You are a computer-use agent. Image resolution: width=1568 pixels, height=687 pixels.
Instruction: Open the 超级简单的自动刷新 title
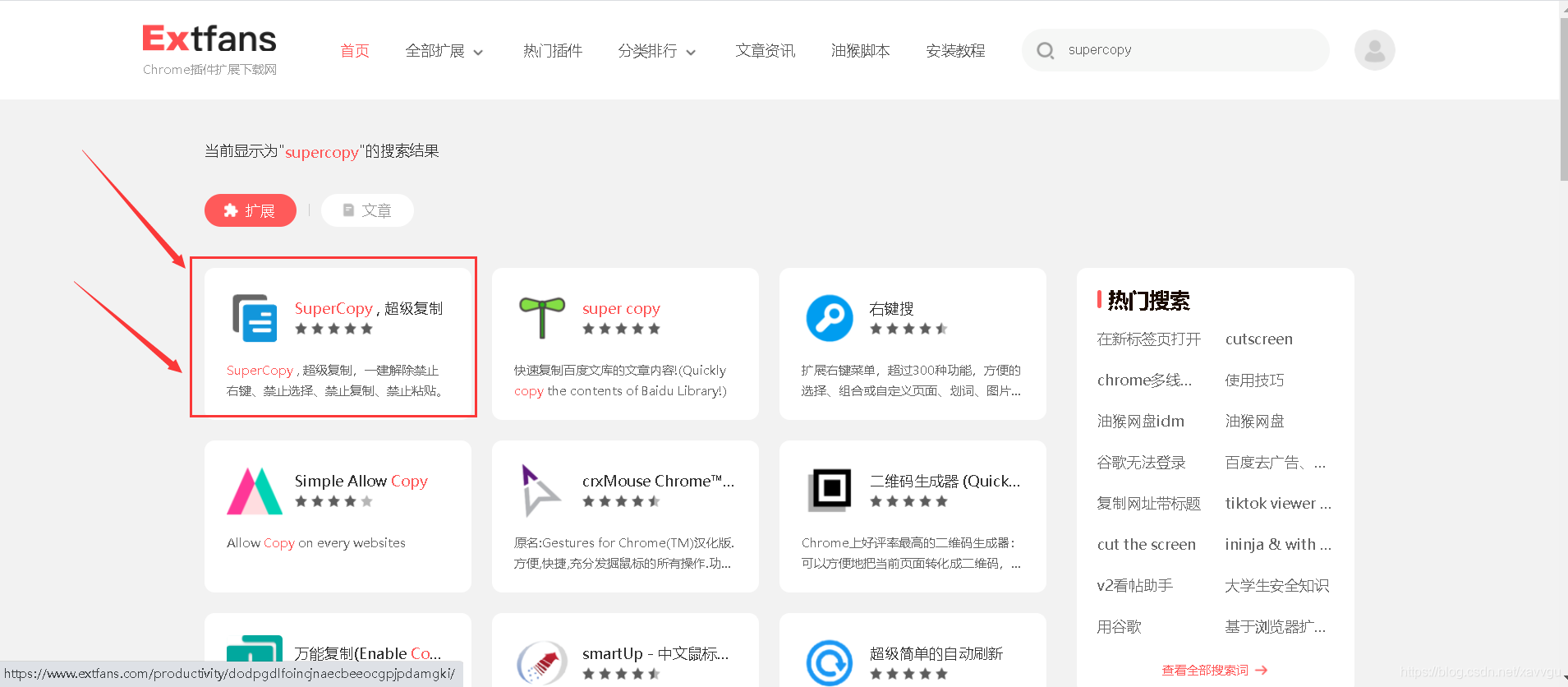936,654
